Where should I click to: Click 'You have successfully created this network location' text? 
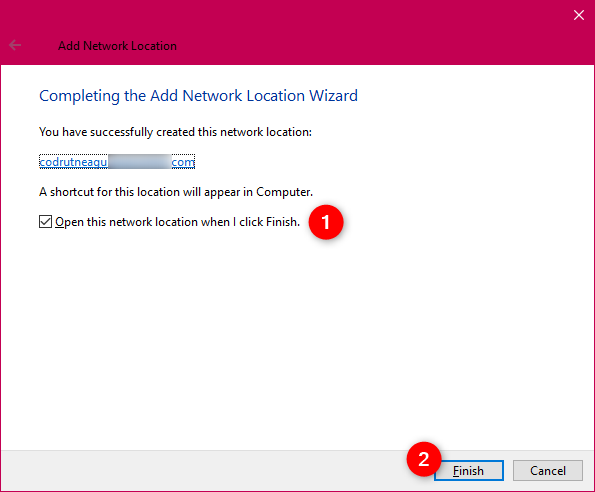[175, 132]
